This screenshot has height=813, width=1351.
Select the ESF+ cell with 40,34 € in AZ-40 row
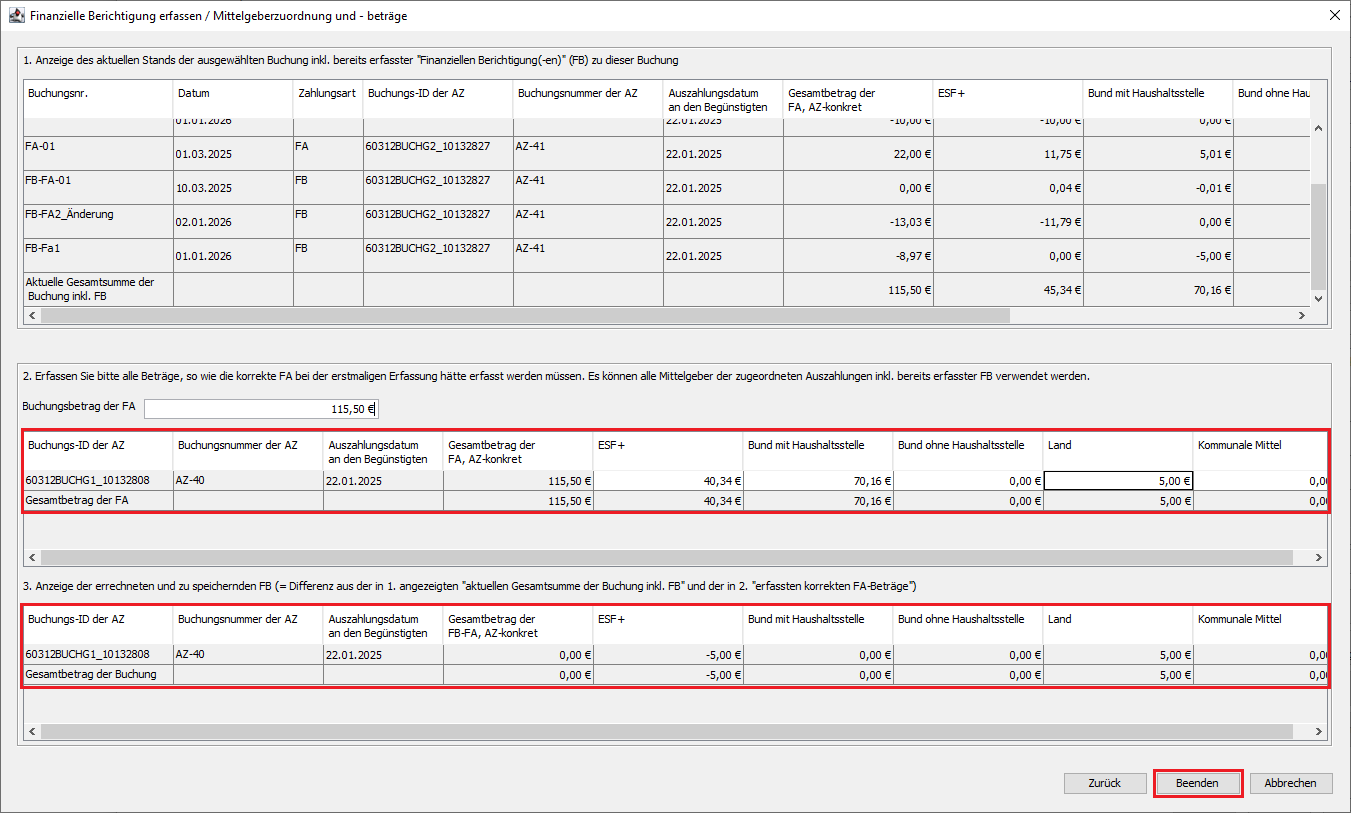coord(667,480)
